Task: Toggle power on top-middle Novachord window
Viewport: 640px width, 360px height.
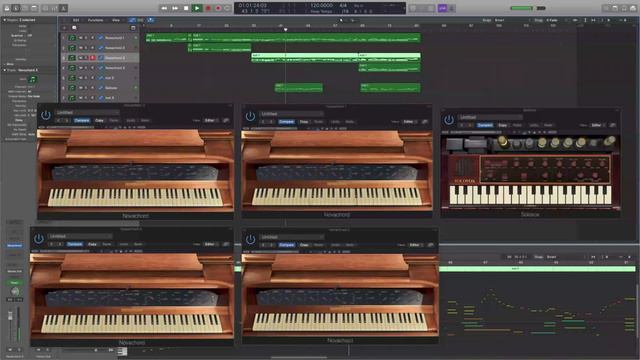Action: pyautogui.click(x=250, y=116)
